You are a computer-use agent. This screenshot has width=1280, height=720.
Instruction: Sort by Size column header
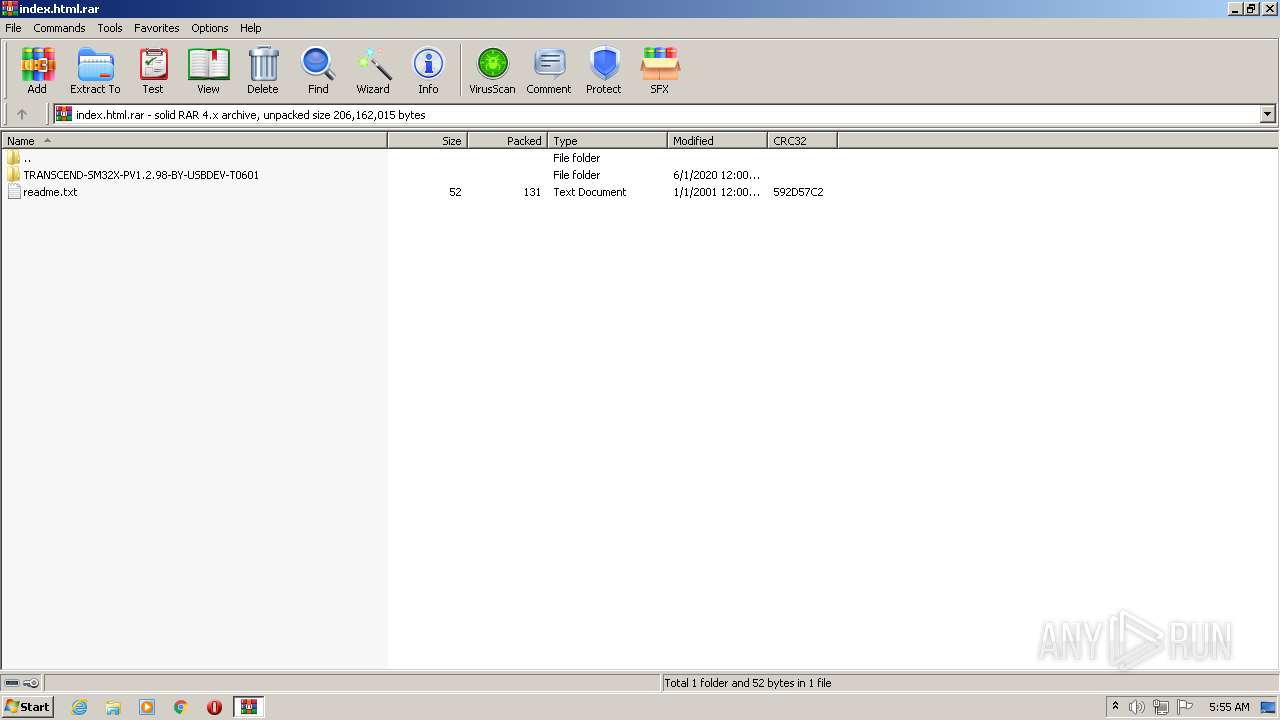point(427,141)
